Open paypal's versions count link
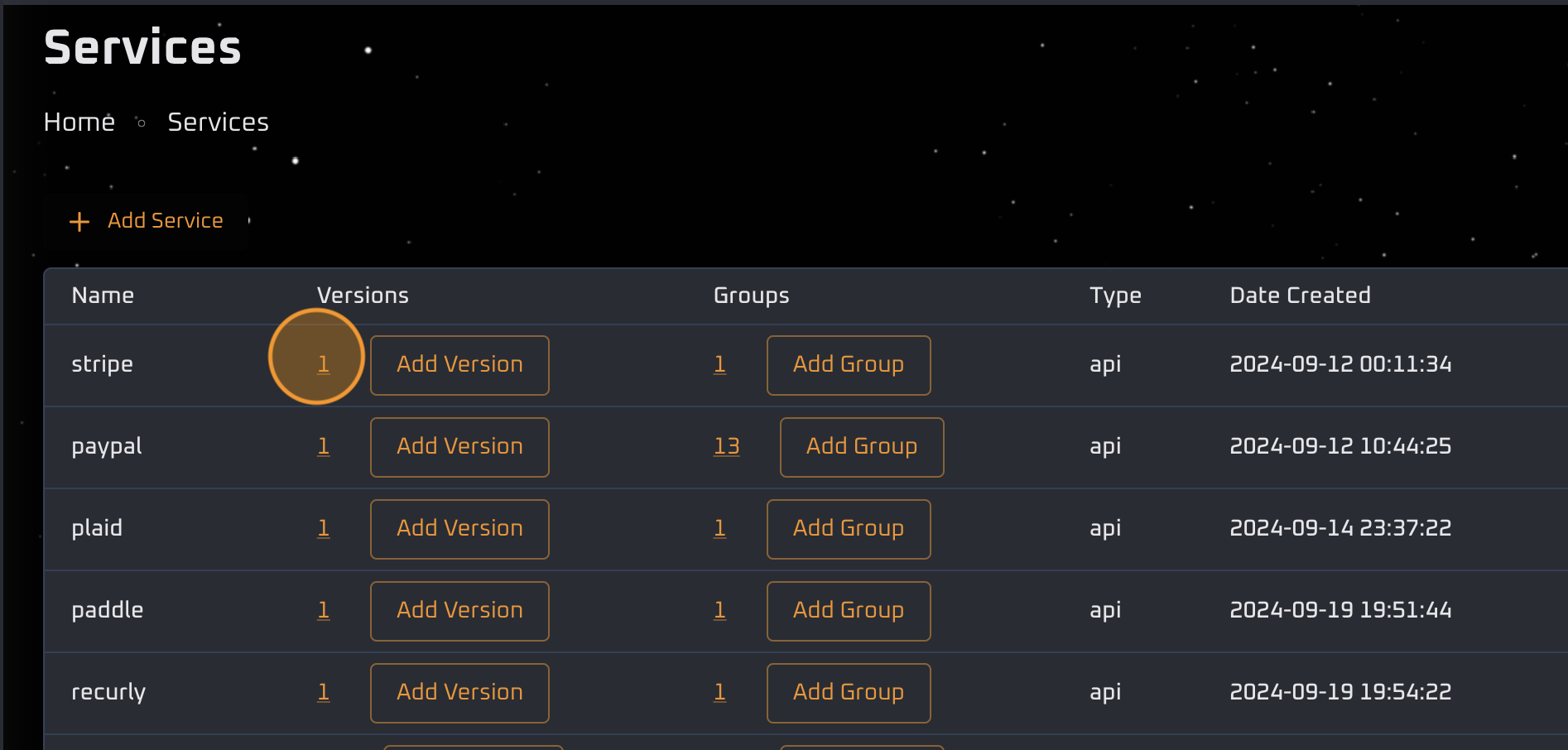1568x750 pixels. [324, 446]
